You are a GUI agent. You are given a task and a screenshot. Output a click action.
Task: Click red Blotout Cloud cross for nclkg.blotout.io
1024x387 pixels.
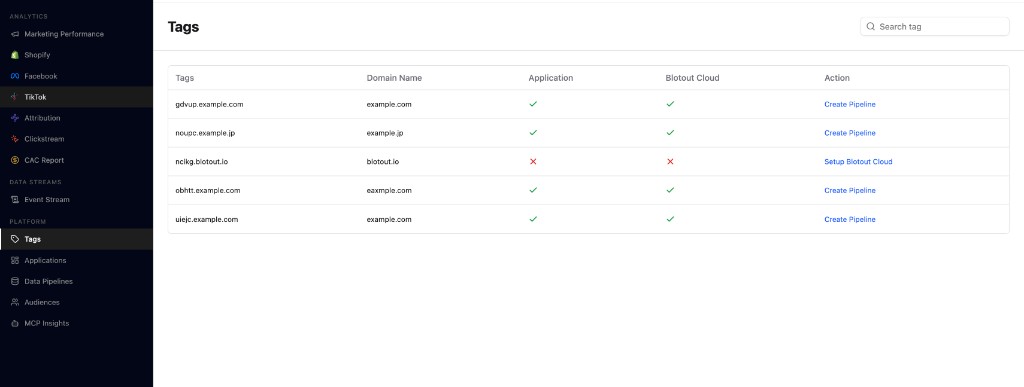click(x=670, y=161)
